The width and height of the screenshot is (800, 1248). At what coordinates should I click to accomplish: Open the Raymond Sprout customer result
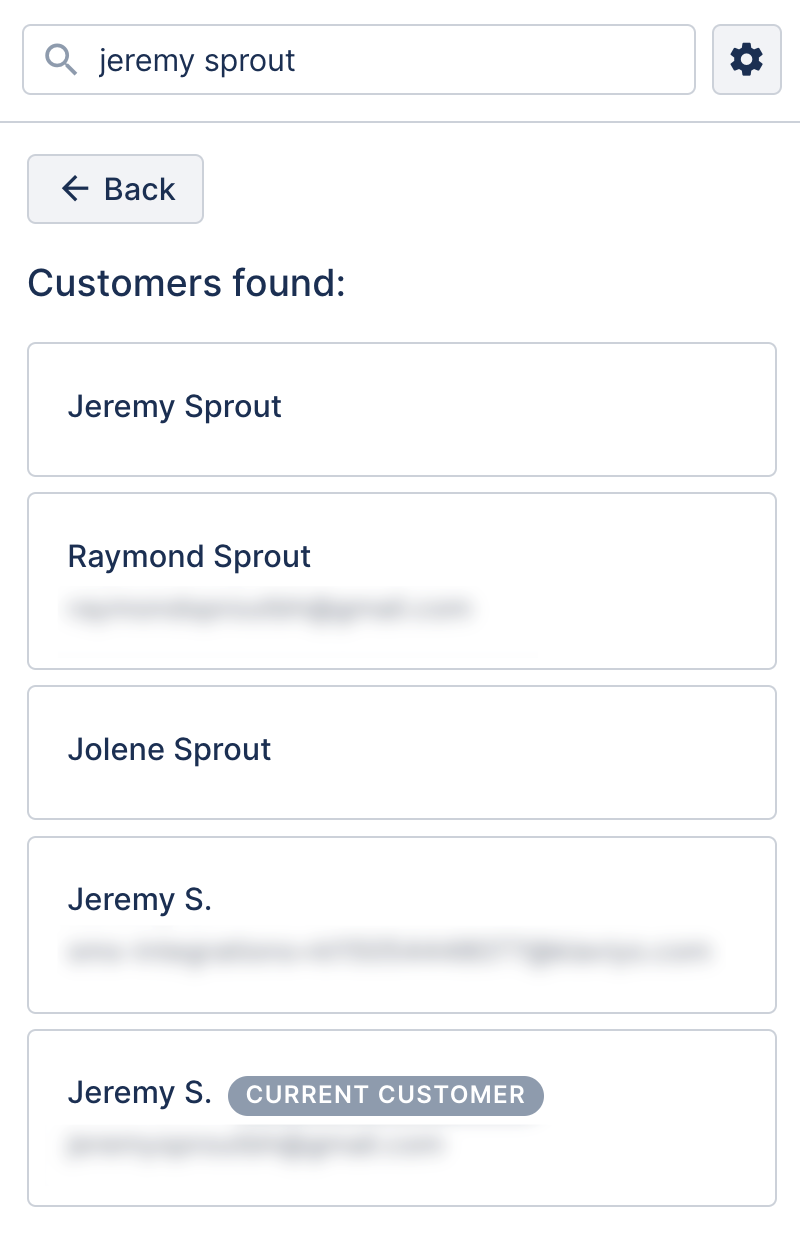pos(402,580)
